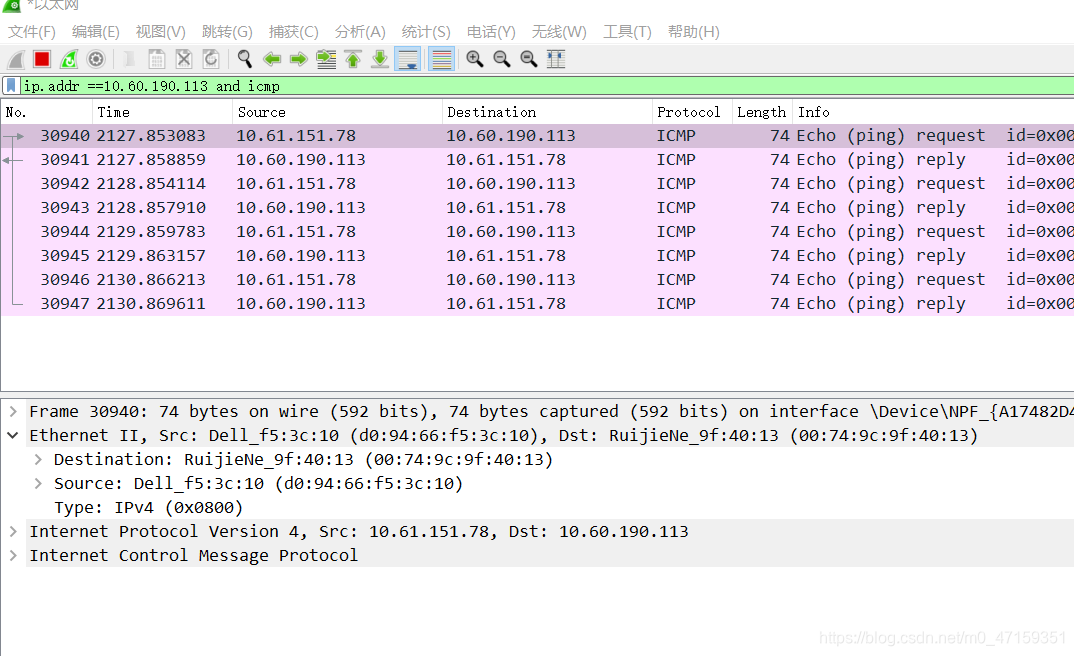Open the 统计(S) menu
The image size is (1074, 656).
[x=425, y=32]
